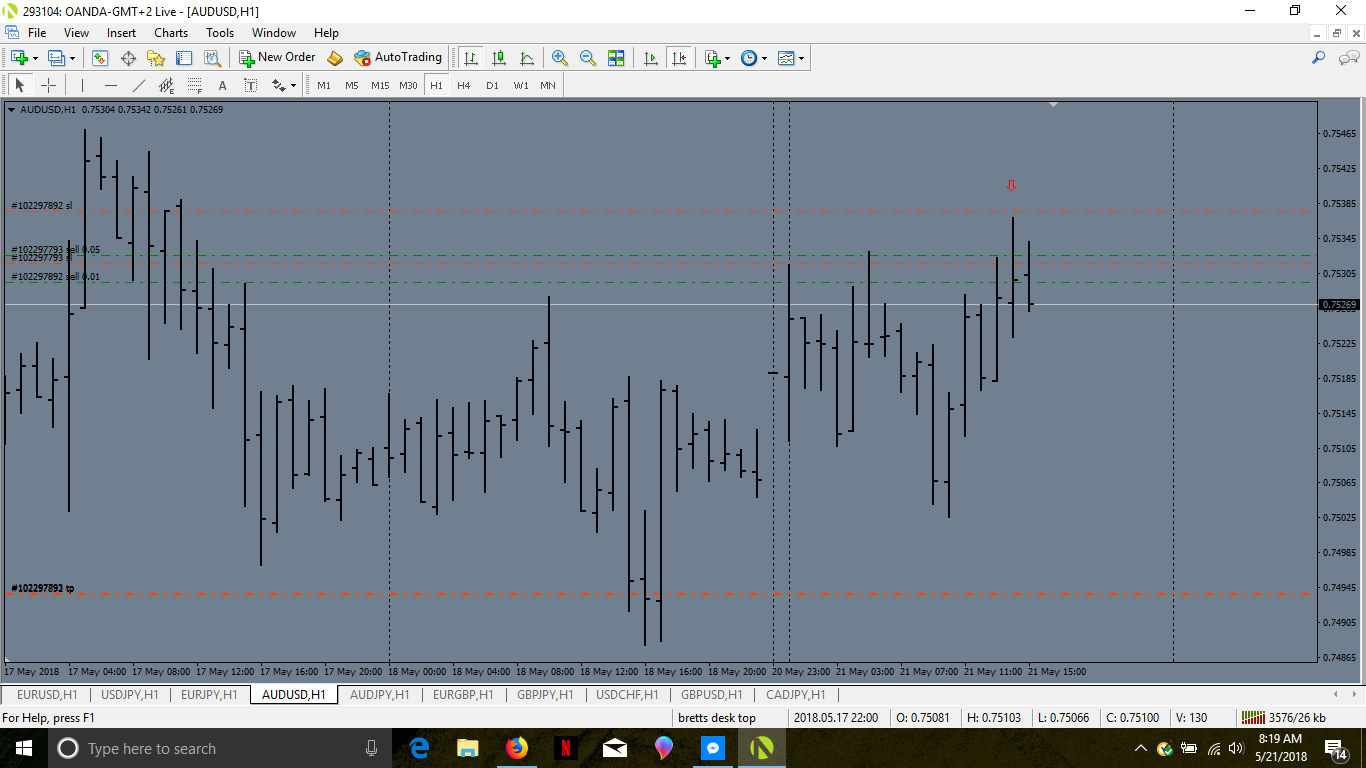Viewport: 1366px width, 768px height.
Task: Toggle the AutoTrading button
Action: (x=398, y=58)
